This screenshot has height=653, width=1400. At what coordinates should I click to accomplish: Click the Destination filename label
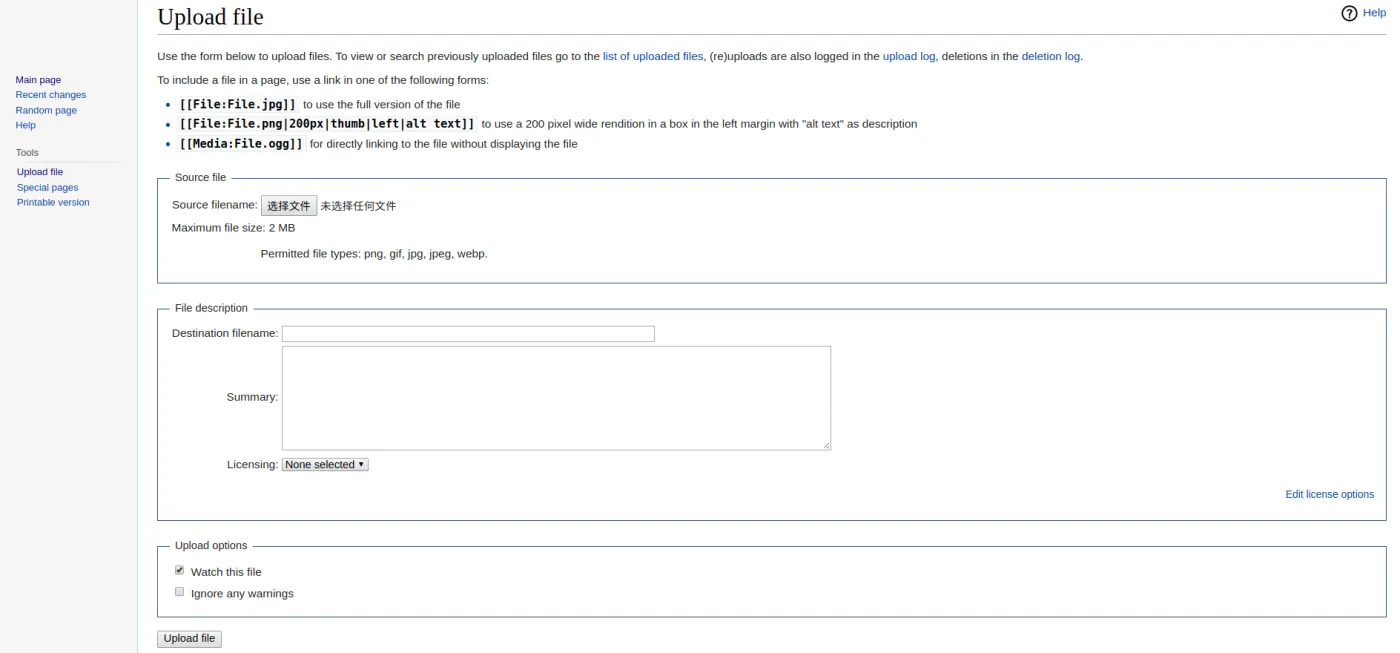tap(225, 333)
